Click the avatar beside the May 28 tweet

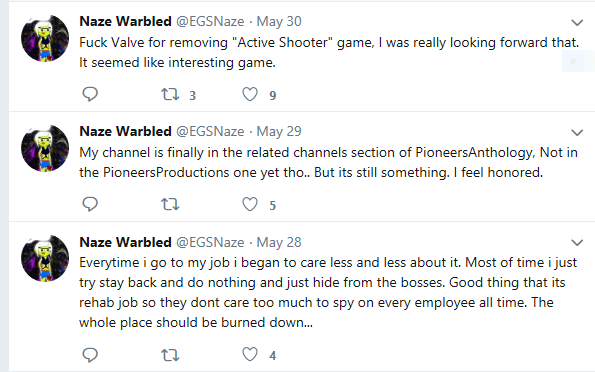(x=45, y=259)
